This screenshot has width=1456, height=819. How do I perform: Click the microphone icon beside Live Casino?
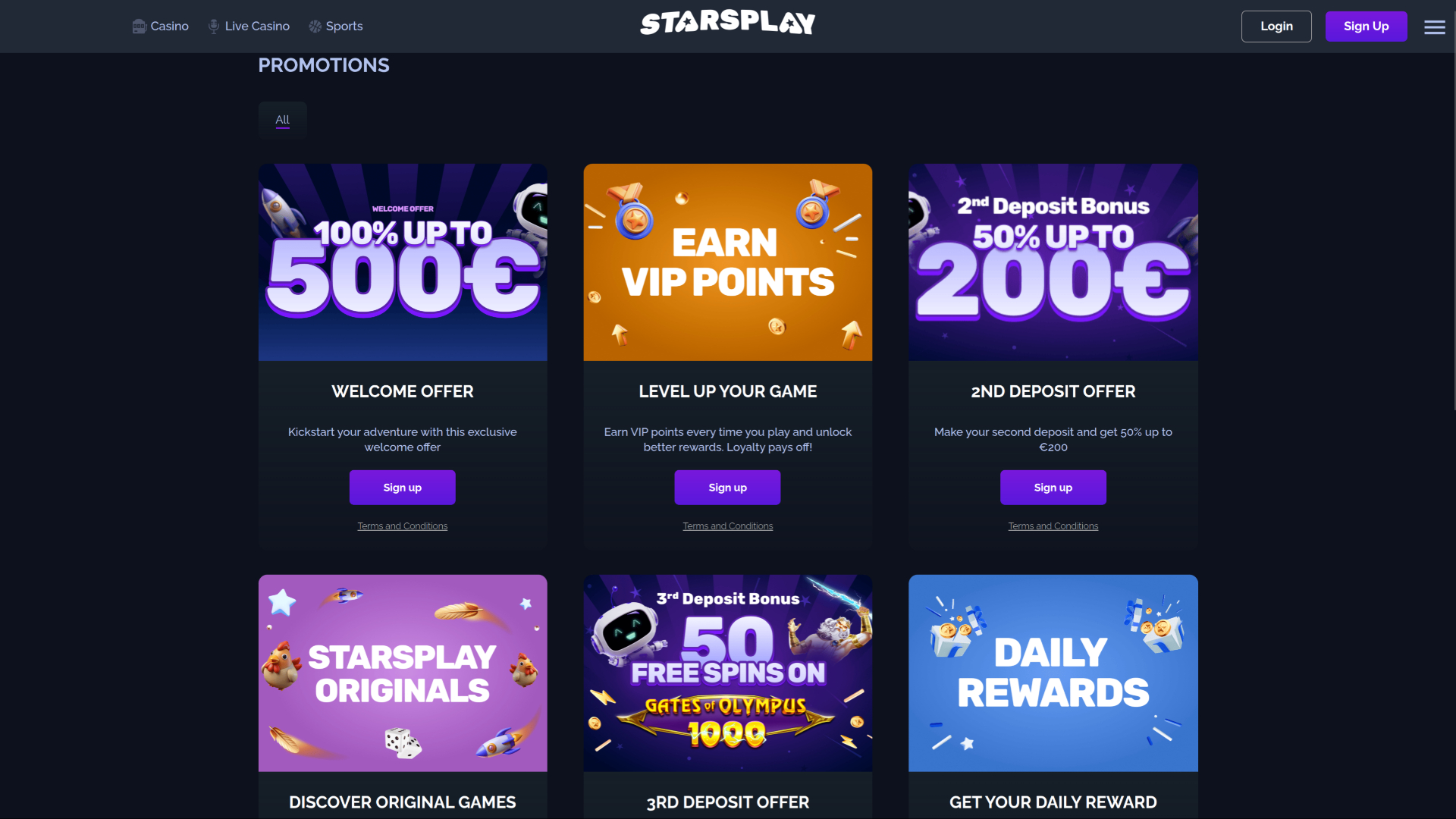[x=213, y=26]
